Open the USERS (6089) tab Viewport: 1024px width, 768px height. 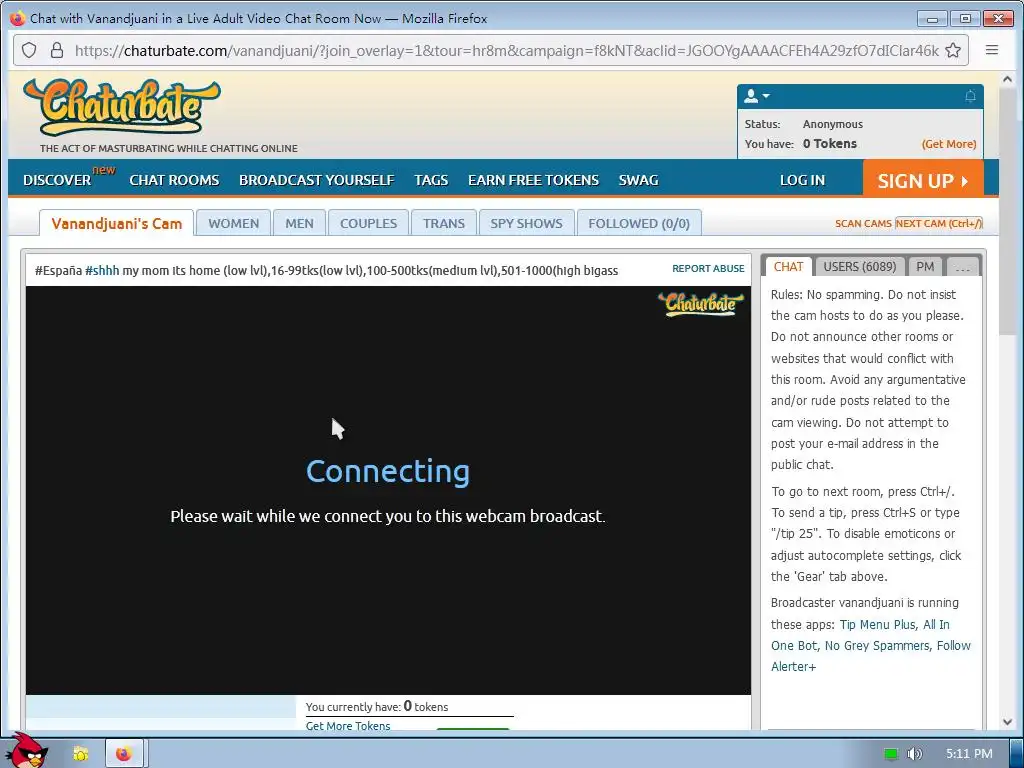pyautogui.click(x=859, y=266)
